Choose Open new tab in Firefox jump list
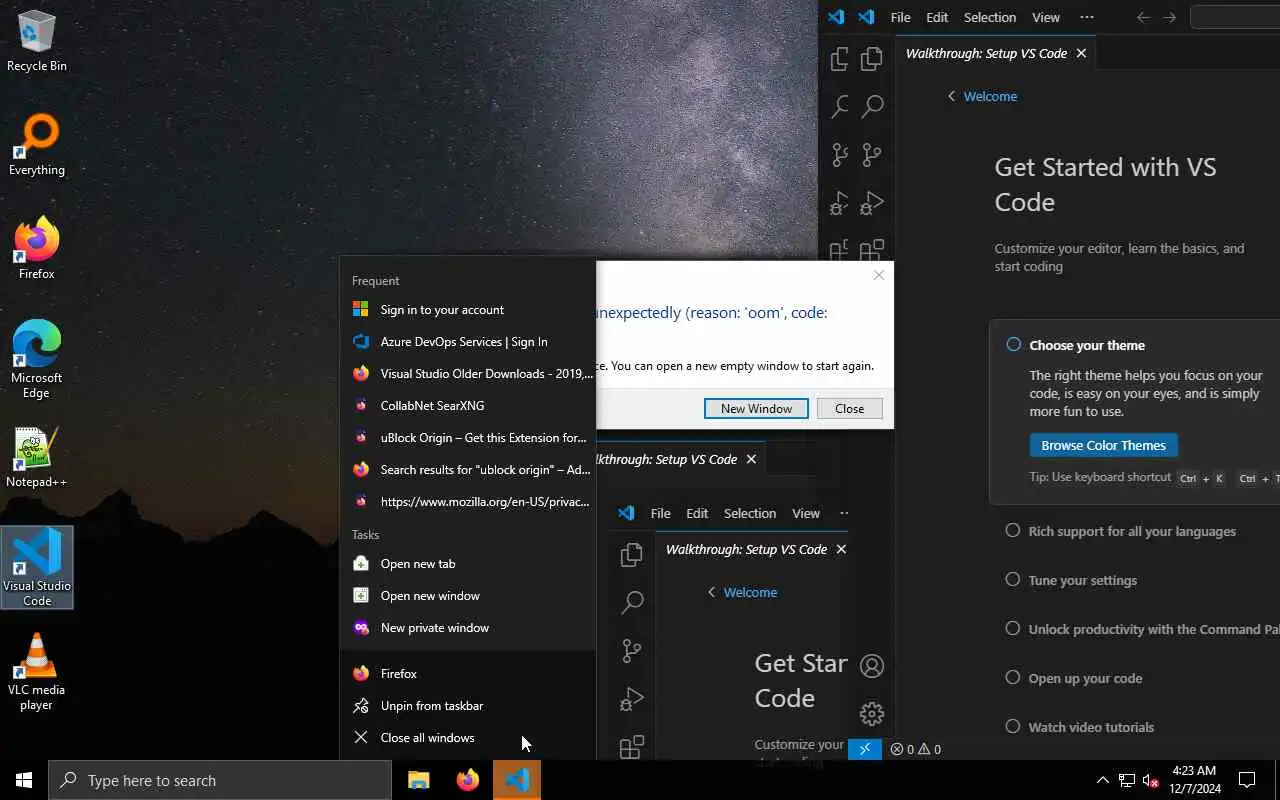The image size is (1280, 800). [x=468, y=563]
